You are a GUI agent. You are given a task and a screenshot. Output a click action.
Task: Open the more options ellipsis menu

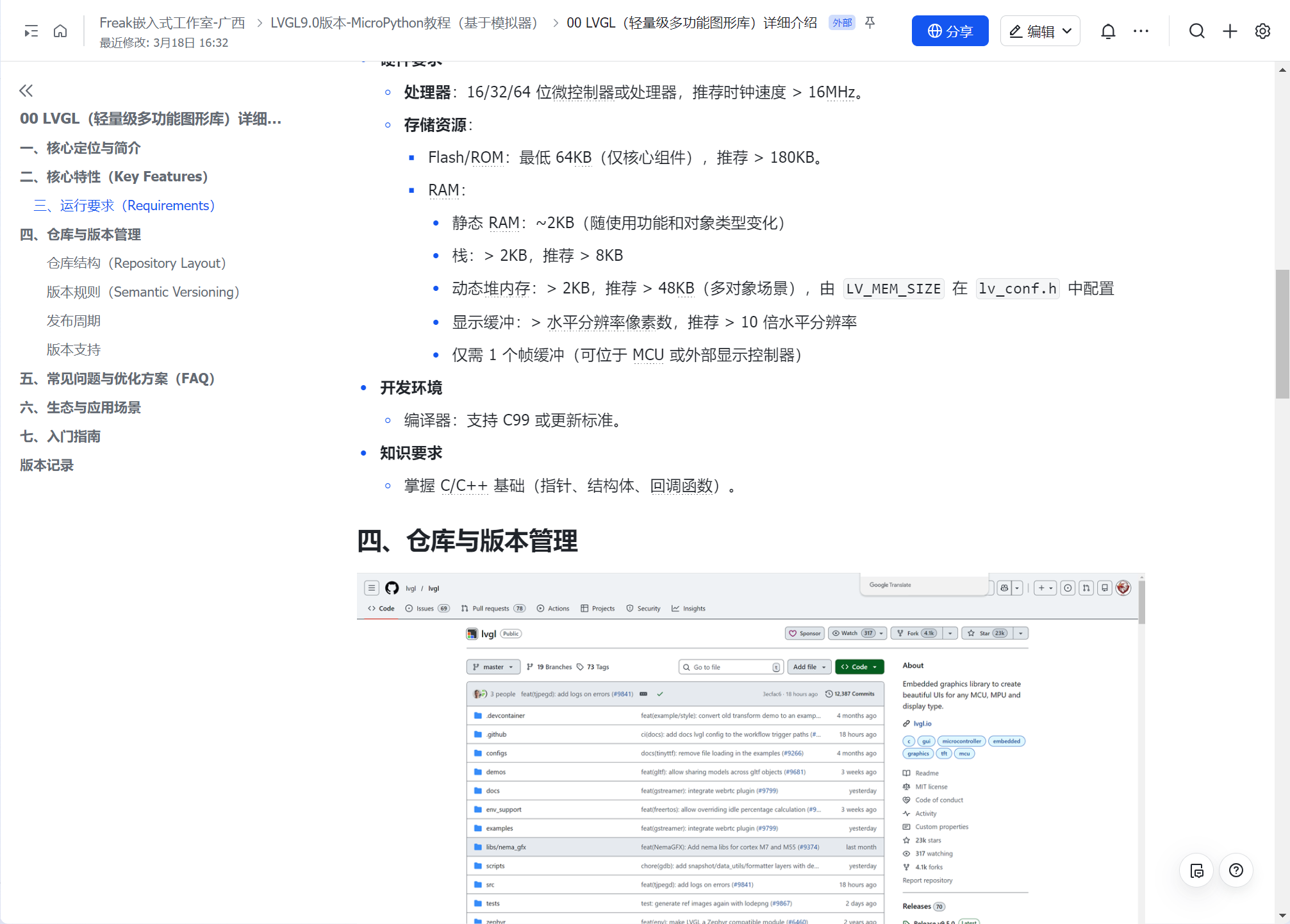click(1141, 30)
